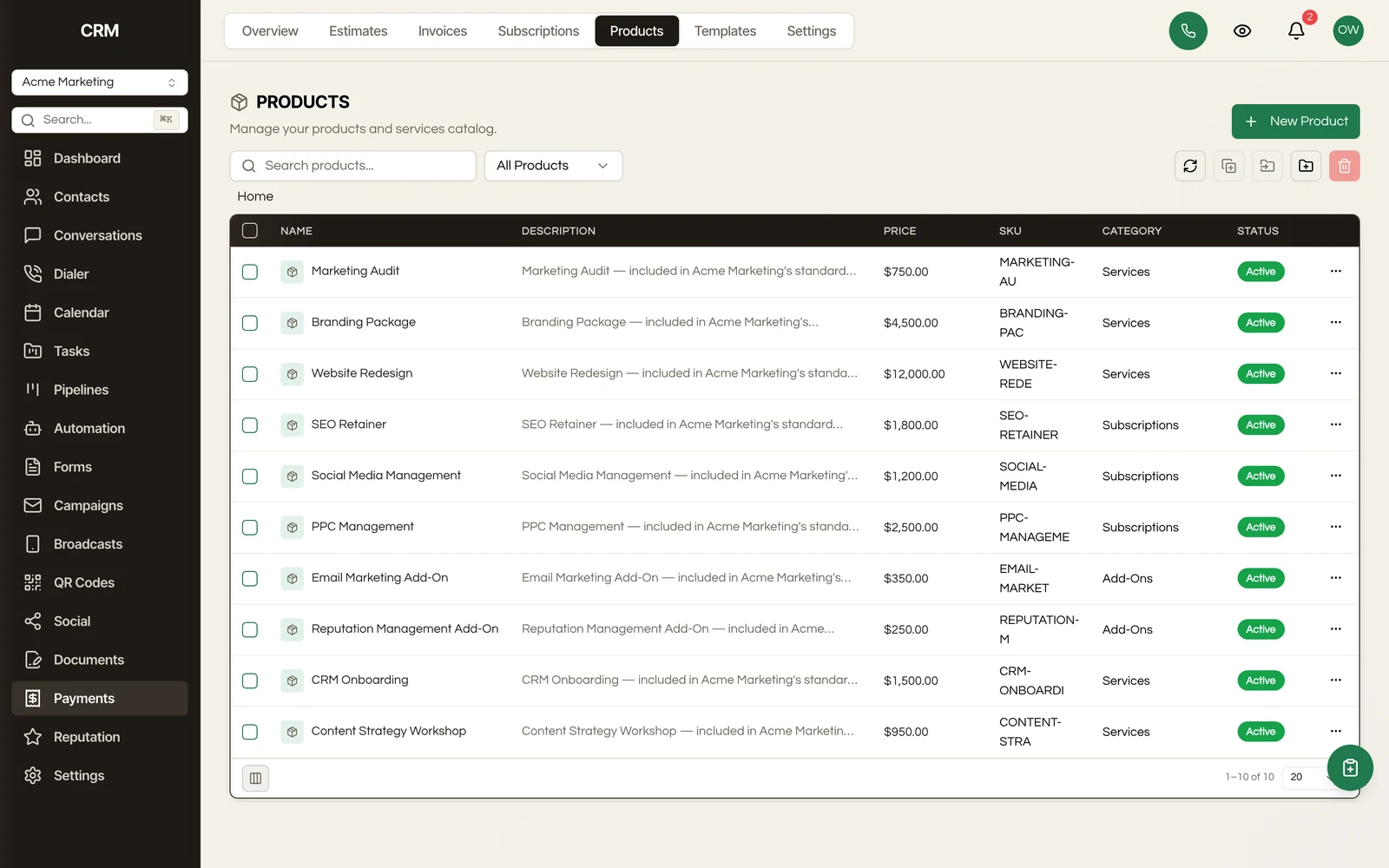Screen dimensions: 1389x868
Task: Open actions menu for Marketing Audit
Action: 1336,272
